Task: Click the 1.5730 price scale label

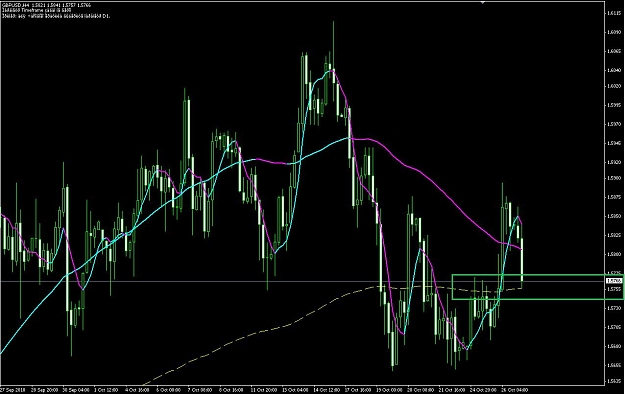Action: [x=614, y=308]
